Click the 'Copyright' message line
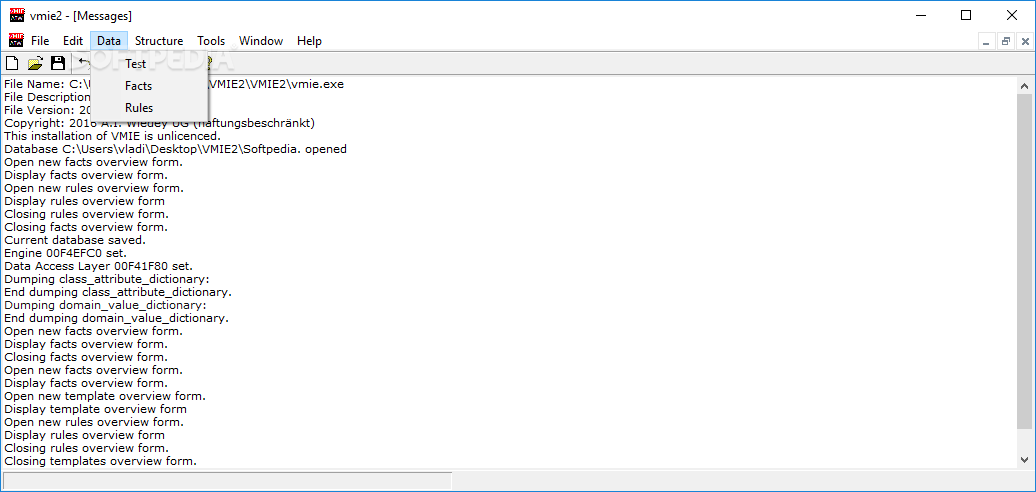The width and height of the screenshot is (1036, 492). click(159, 123)
